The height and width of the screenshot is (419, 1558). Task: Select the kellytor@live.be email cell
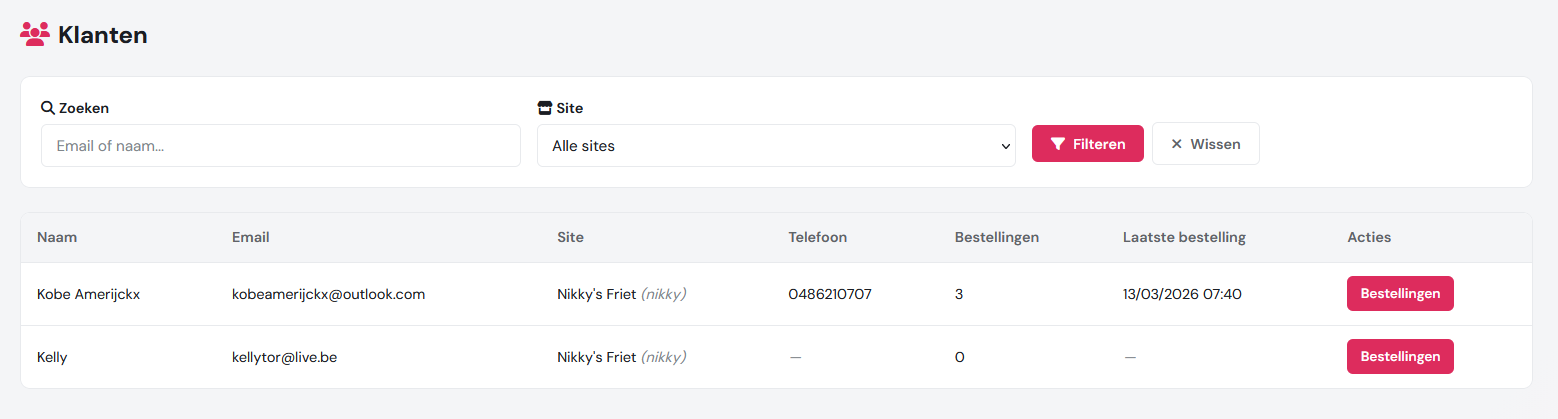(x=284, y=357)
